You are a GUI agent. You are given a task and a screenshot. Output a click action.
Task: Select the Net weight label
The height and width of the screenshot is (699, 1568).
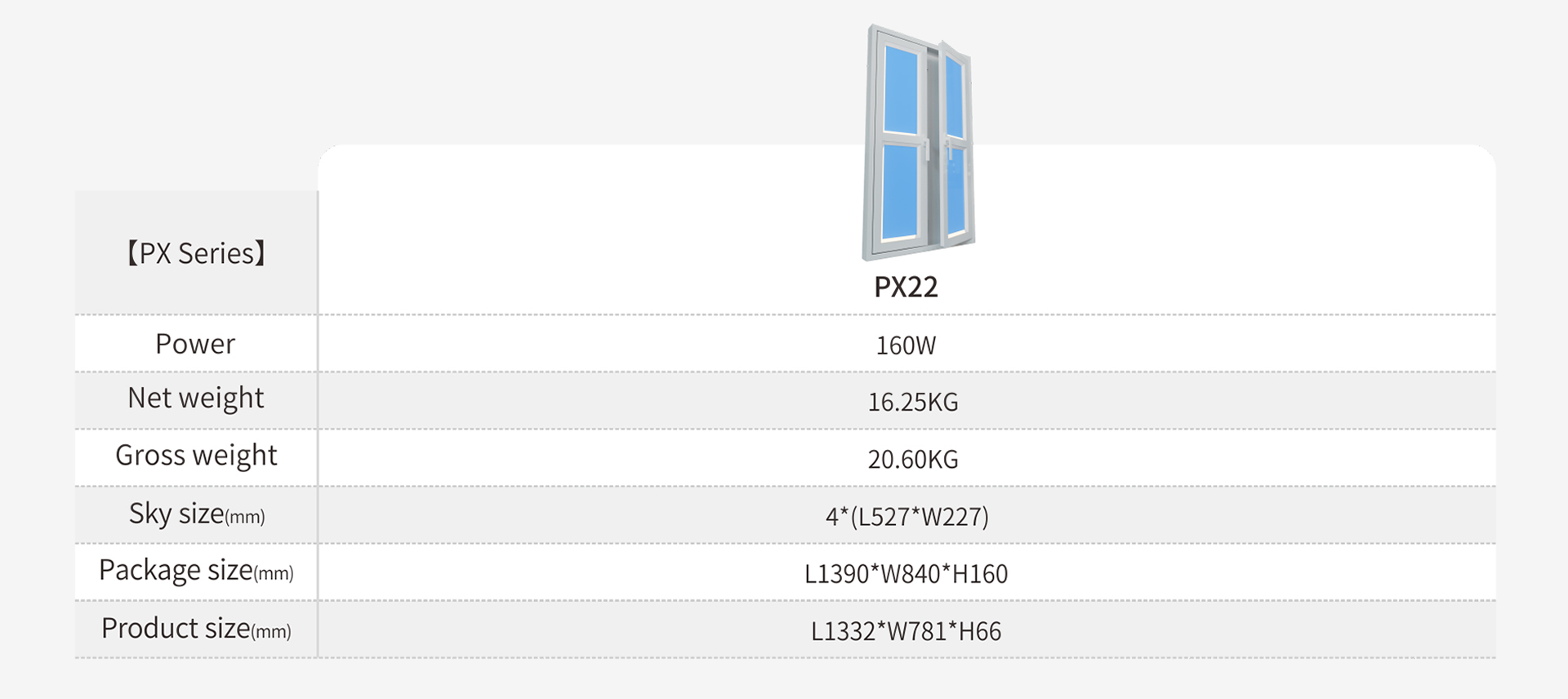coord(196,398)
